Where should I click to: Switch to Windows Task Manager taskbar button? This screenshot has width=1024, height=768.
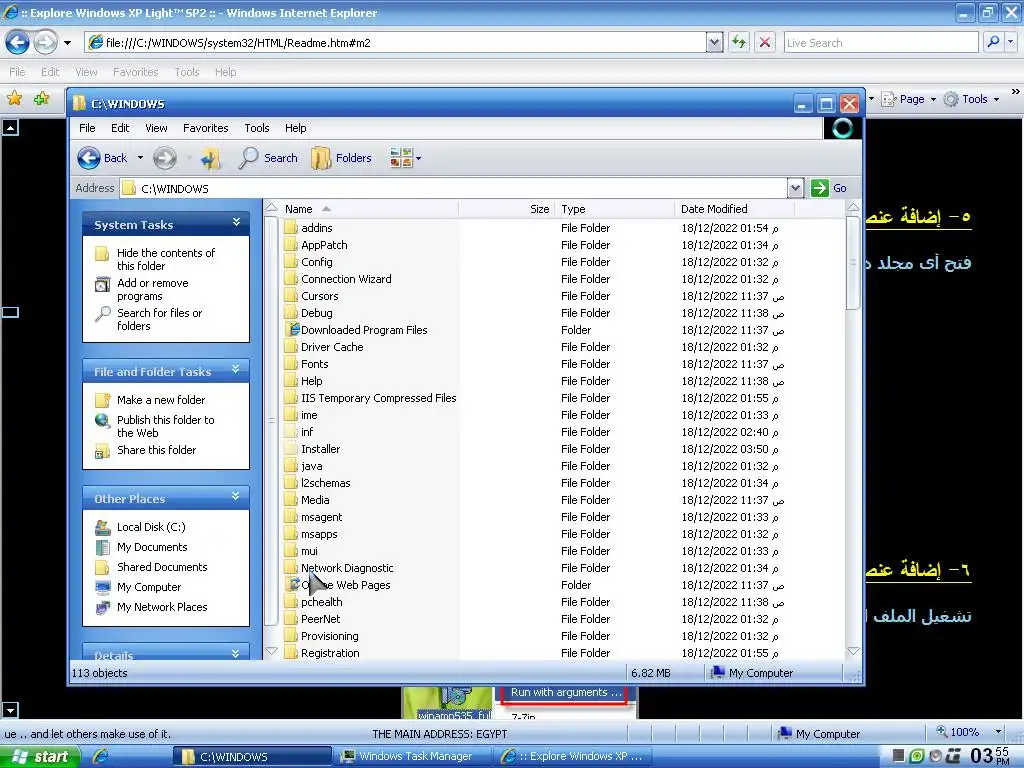tap(414, 756)
